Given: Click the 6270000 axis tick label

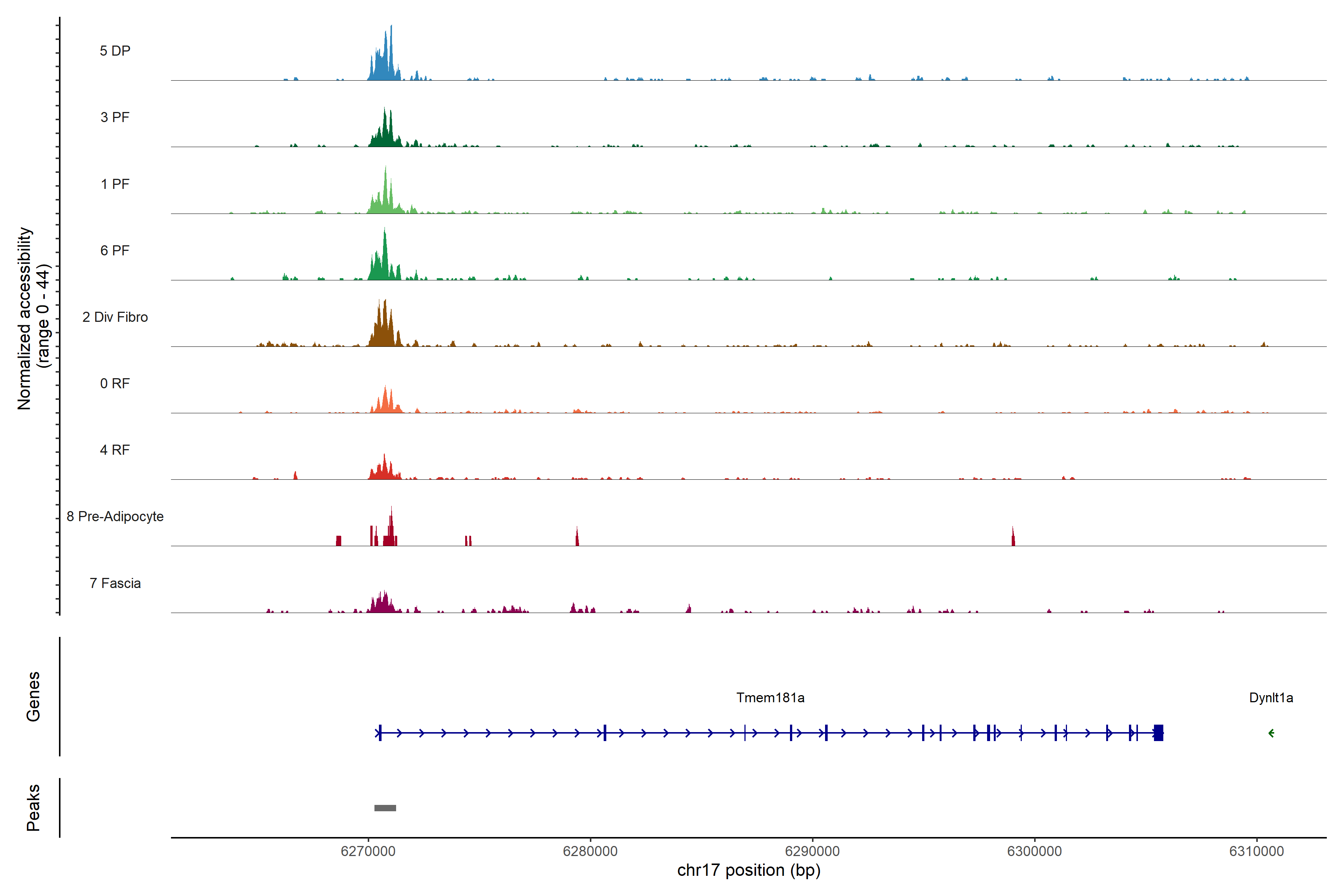Looking at the screenshot, I should click(x=368, y=851).
